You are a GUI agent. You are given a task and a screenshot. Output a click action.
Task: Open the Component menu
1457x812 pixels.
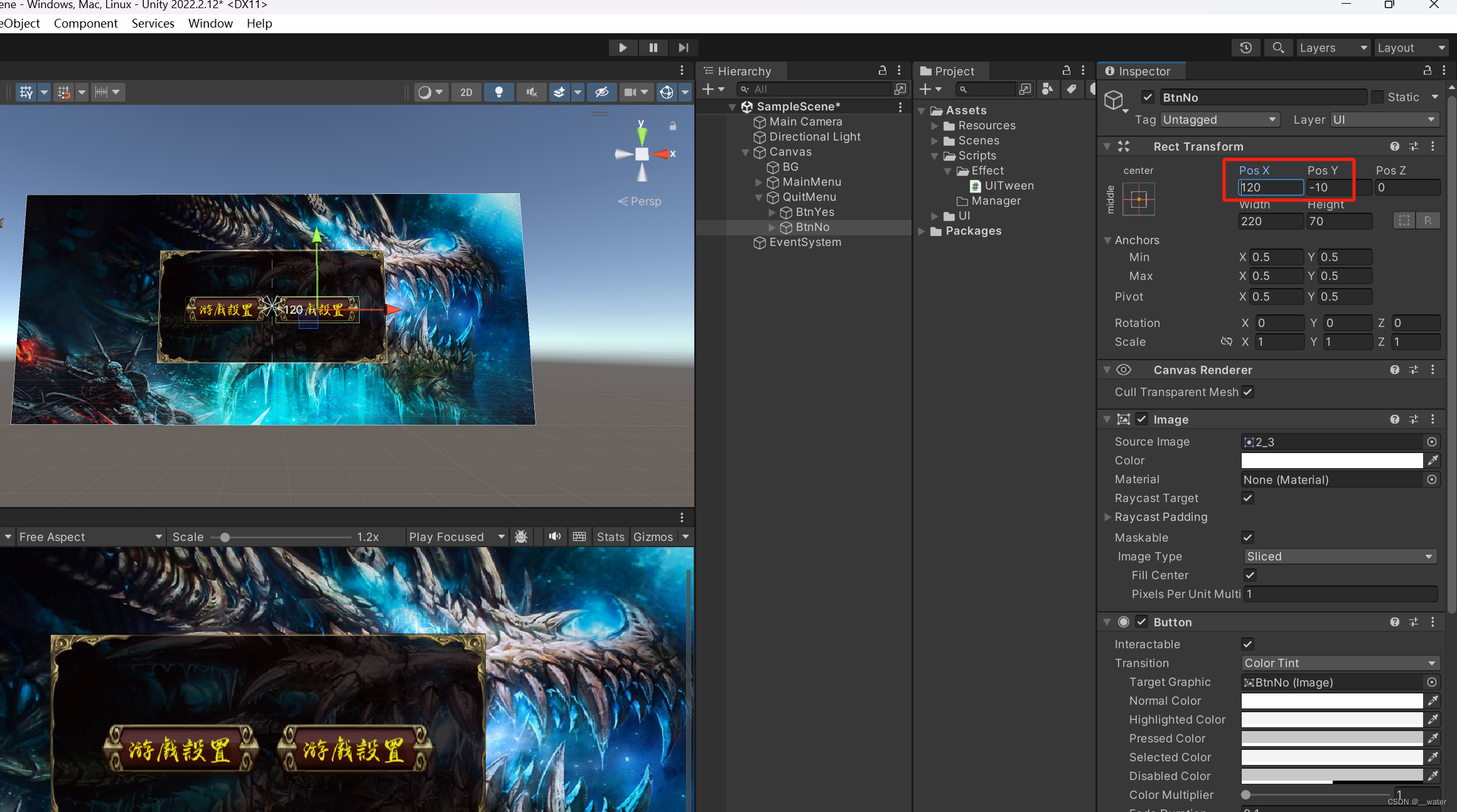point(85,23)
